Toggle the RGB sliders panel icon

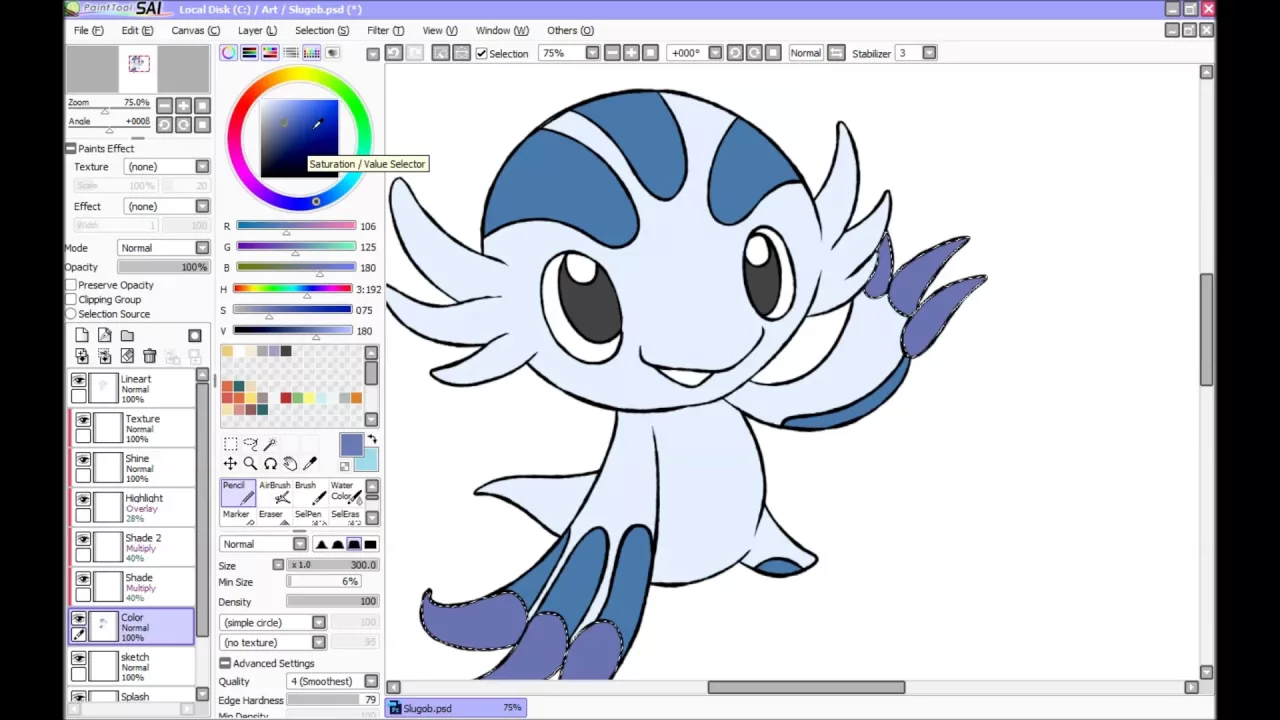pos(250,53)
